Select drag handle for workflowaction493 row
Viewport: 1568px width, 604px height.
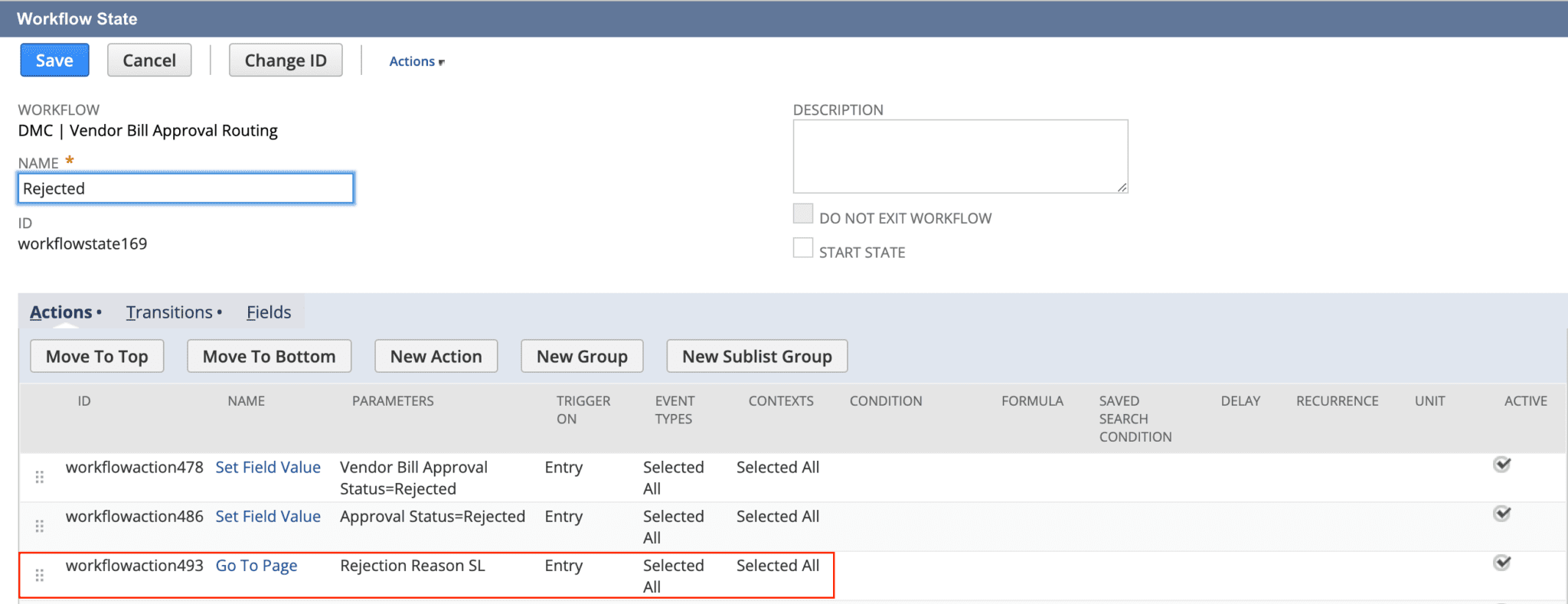[x=40, y=575]
